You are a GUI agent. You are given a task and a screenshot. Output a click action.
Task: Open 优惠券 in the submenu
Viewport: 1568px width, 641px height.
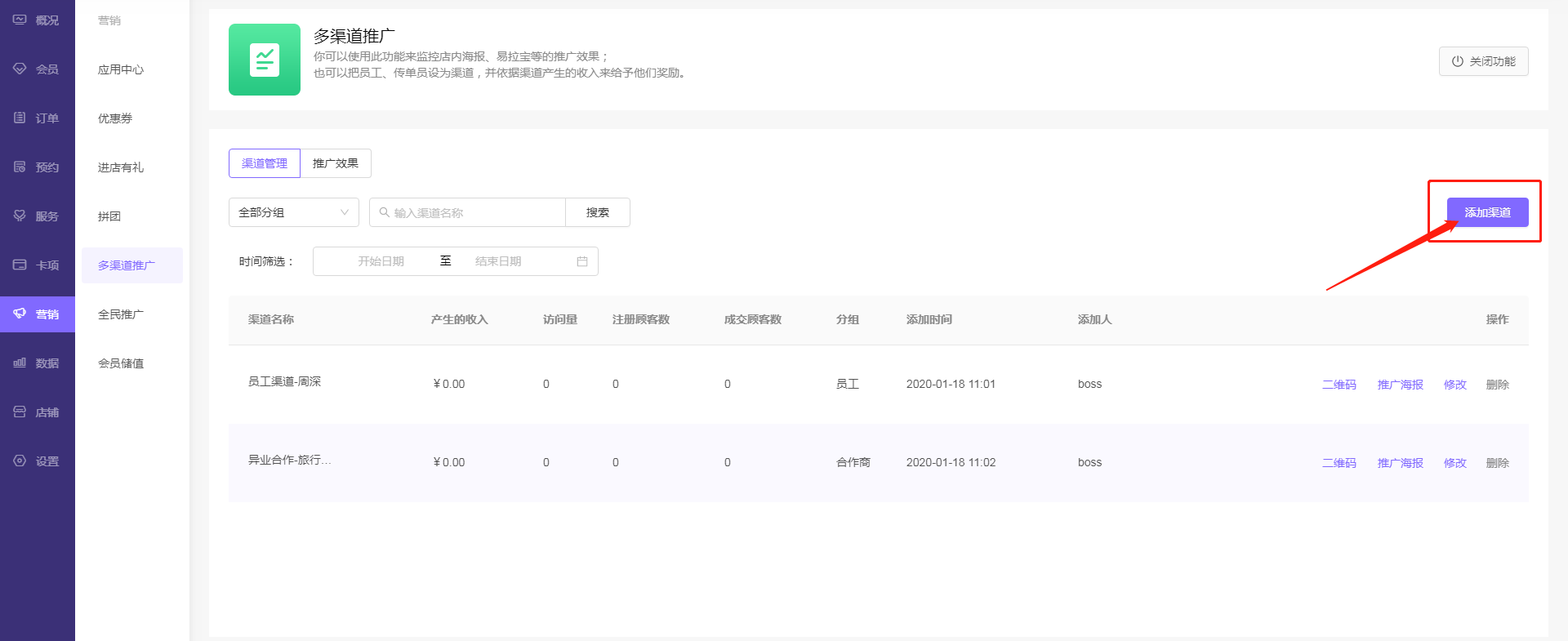point(115,118)
